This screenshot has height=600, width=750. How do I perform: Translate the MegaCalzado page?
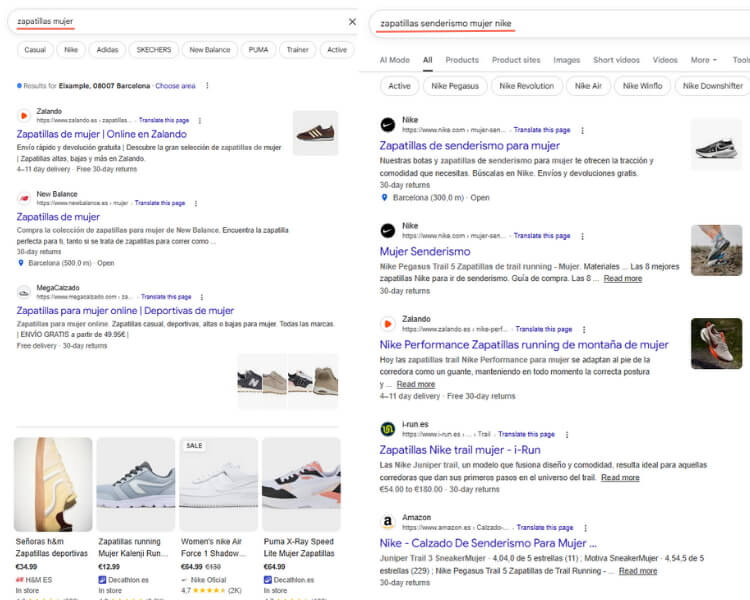coord(166,297)
